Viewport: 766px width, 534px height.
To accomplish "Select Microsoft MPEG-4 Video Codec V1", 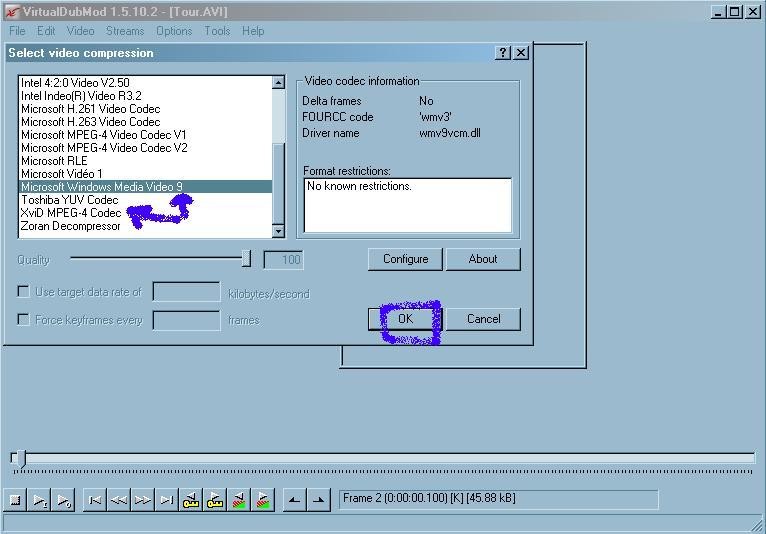I will (146, 134).
